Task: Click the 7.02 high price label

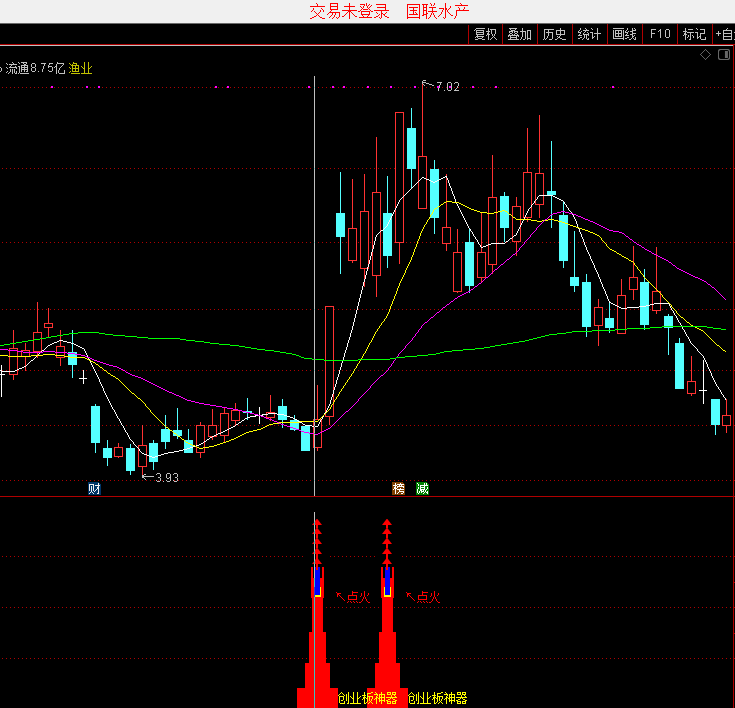Action: [447, 87]
